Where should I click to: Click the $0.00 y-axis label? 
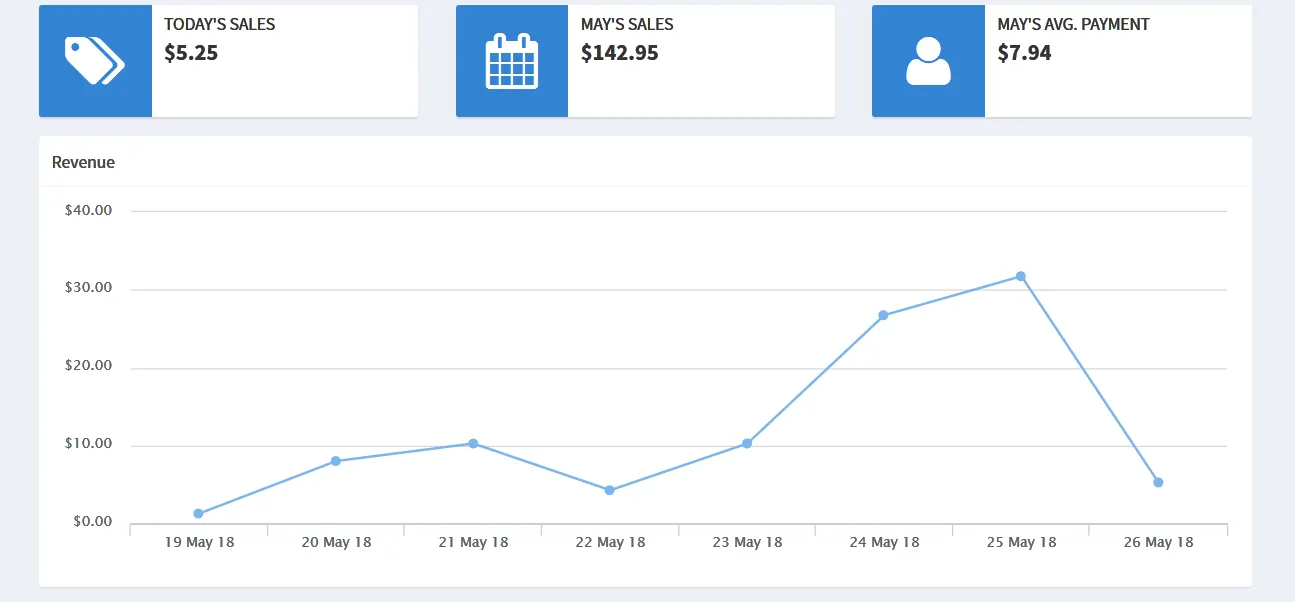pos(92,522)
